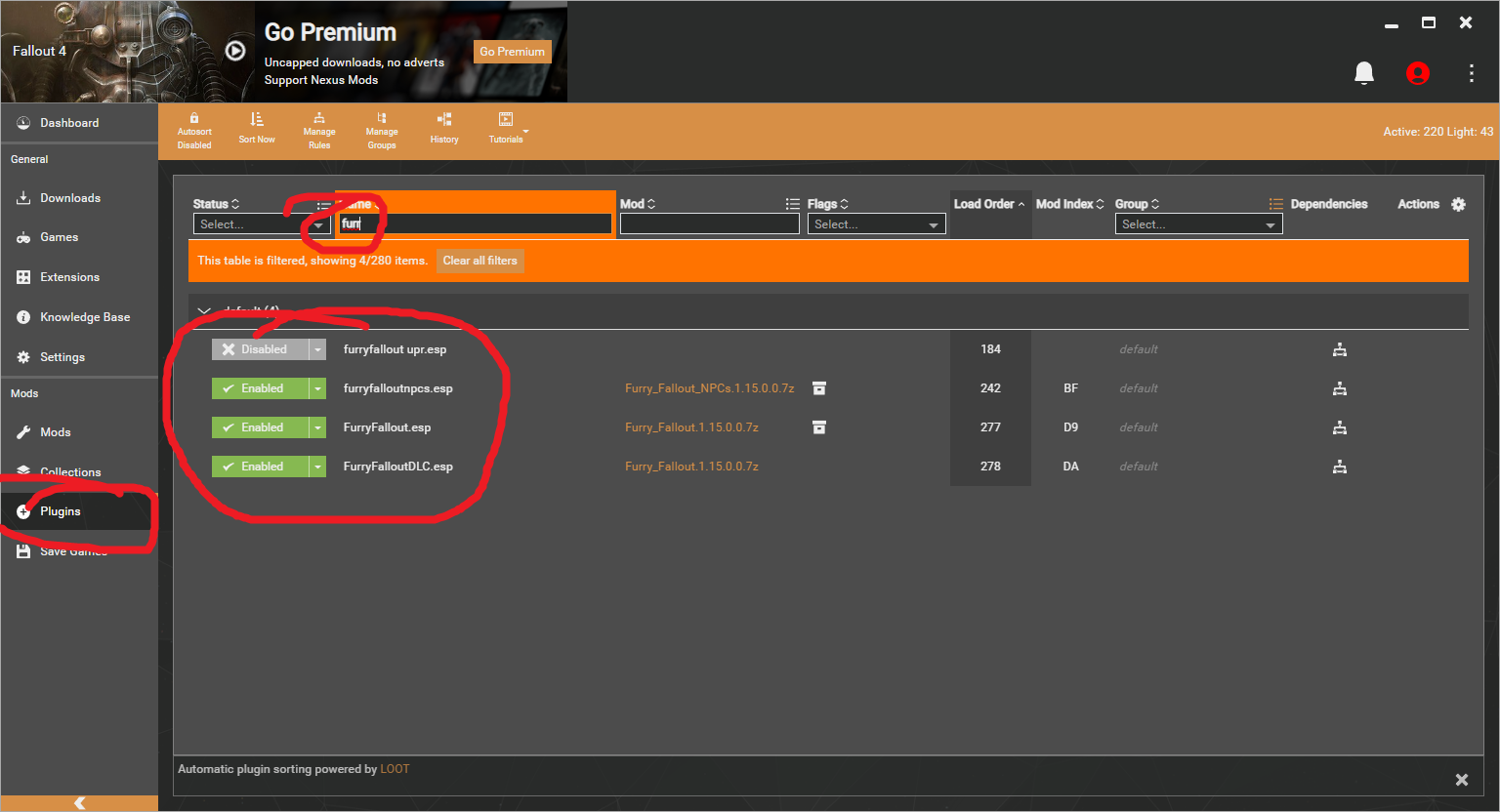Click grouping icon beside Flags header

pyautogui.click(x=793, y=204)
